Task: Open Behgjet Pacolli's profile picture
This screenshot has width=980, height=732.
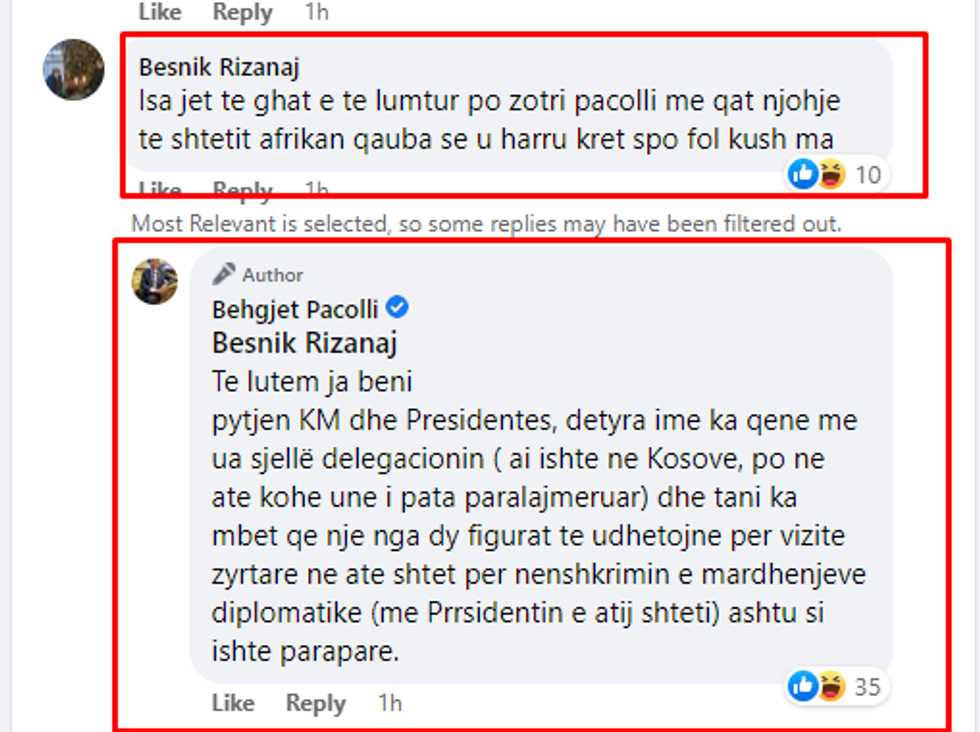Action: pos(154,280)
